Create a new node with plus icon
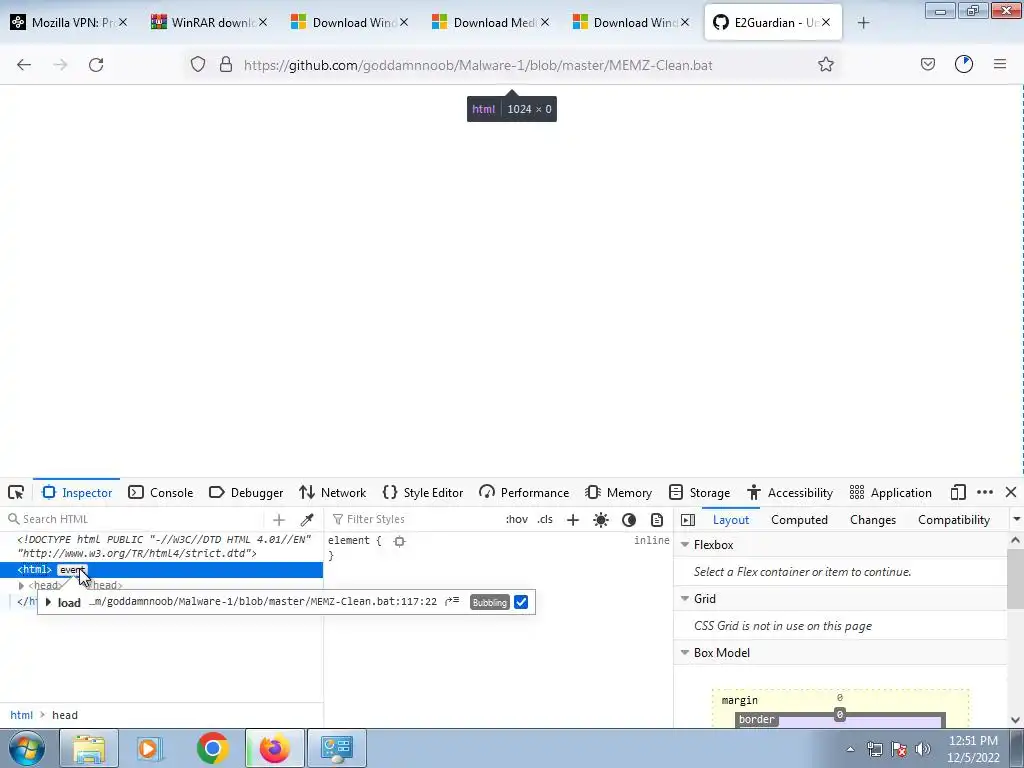1024x768 pixels. [279, 519]
